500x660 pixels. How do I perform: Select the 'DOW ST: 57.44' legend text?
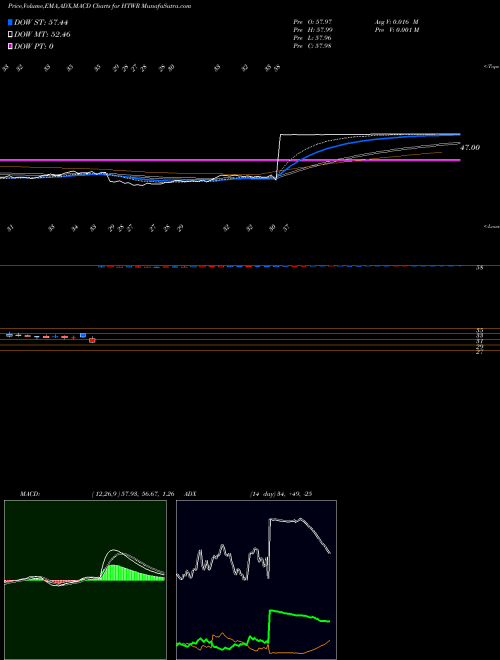pos(41,22)
